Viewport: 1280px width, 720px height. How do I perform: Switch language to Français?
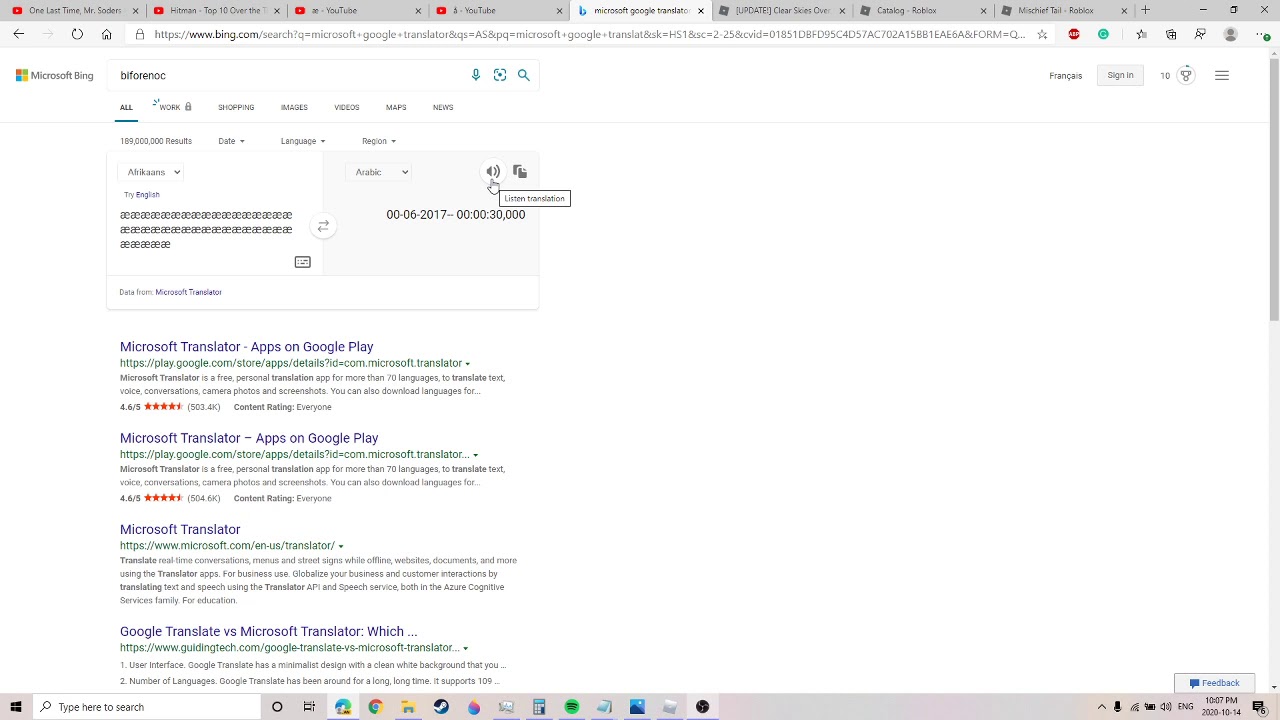(x=1065, y=76)
